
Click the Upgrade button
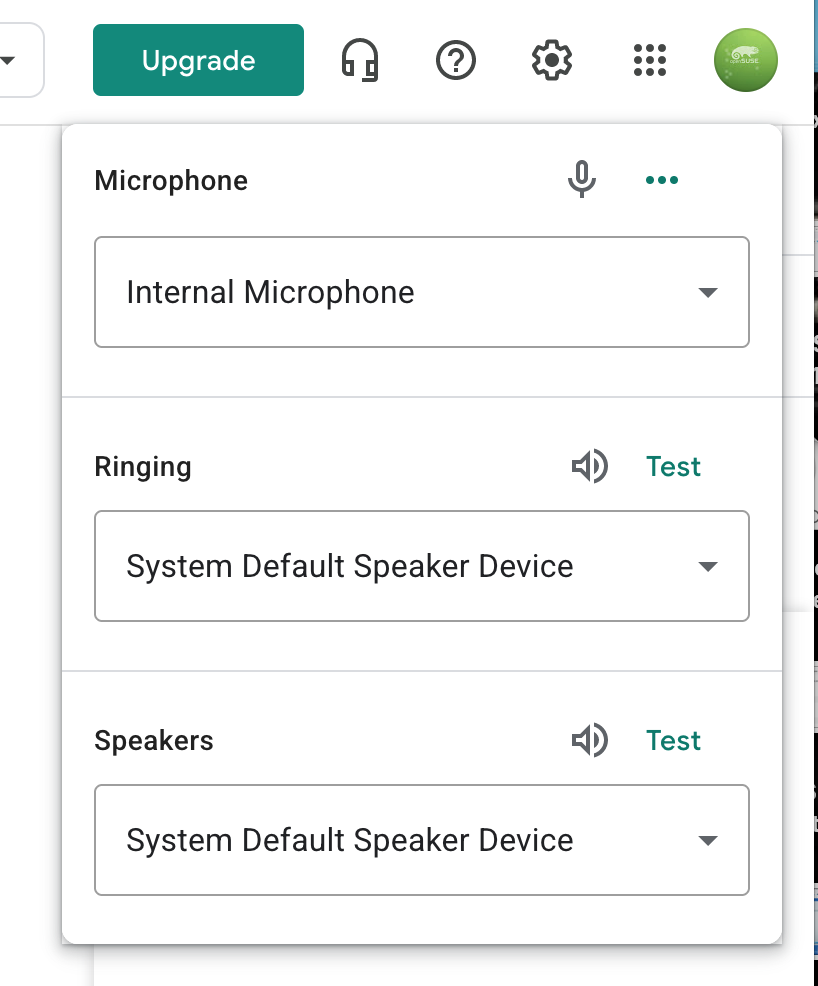click(198, 61)
